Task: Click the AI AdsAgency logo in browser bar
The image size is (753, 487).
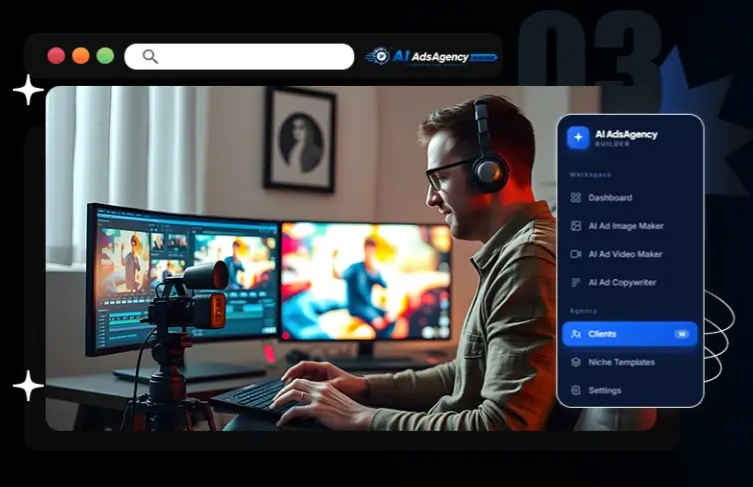Action: click(x=431, y=57)
